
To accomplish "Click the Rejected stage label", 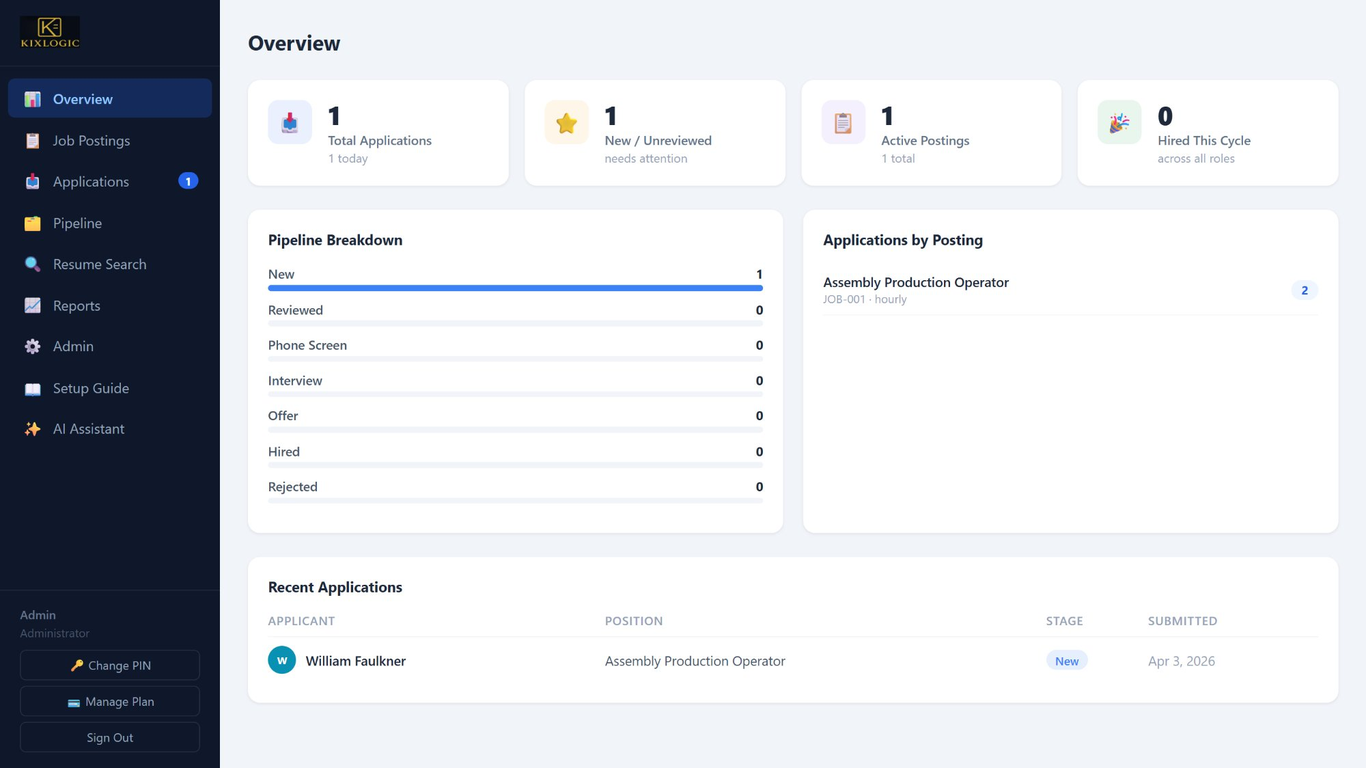I will click(293, 487).
